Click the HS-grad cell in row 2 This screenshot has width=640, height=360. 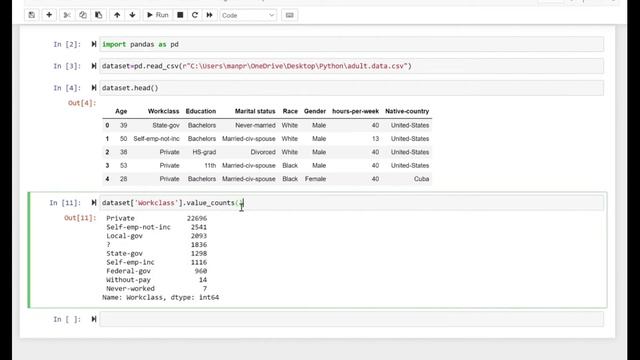click(204, 152)
